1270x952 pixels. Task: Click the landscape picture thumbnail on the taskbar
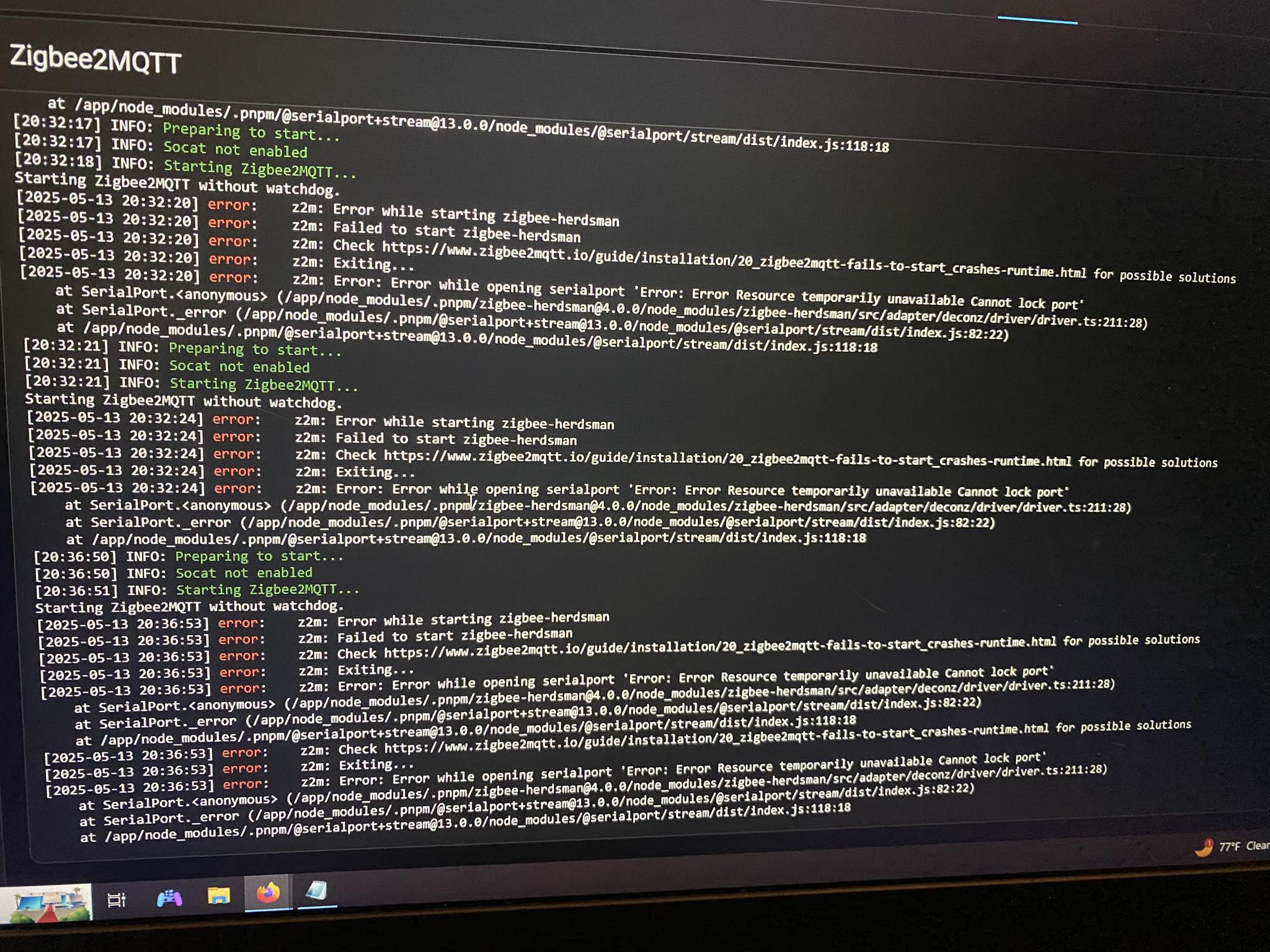coord(47,902)
